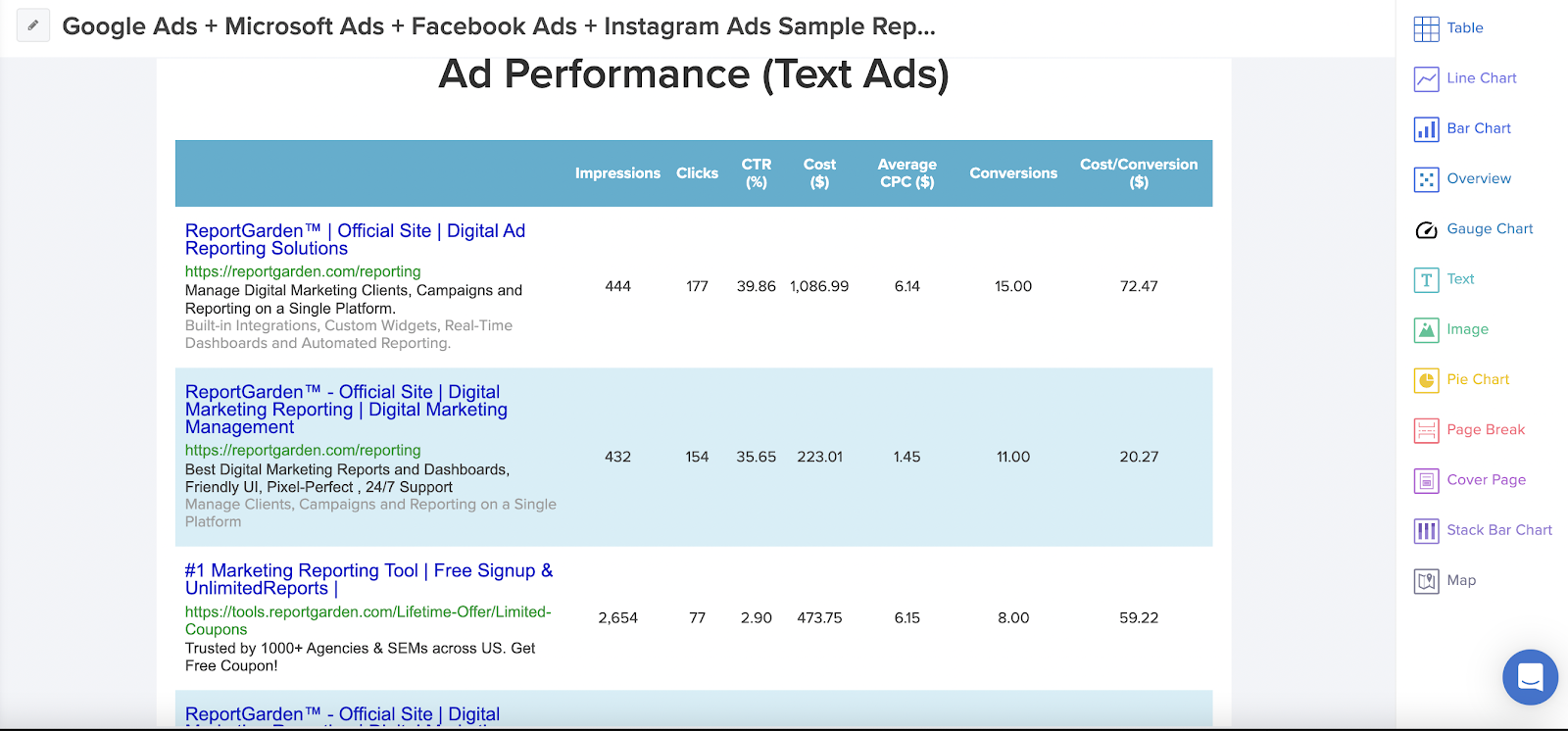Screen dimensions: 1568x731
Task: Click cost value 1,086.99
Action: click(x=819, y=287)
